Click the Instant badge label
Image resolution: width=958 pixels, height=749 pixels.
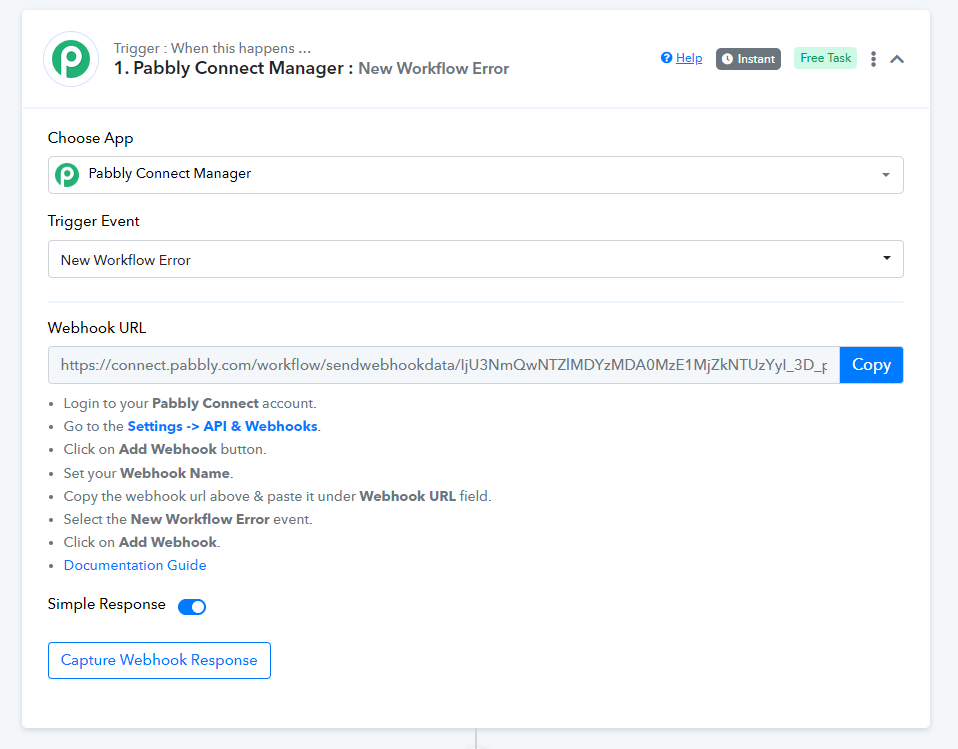(756, 59)
